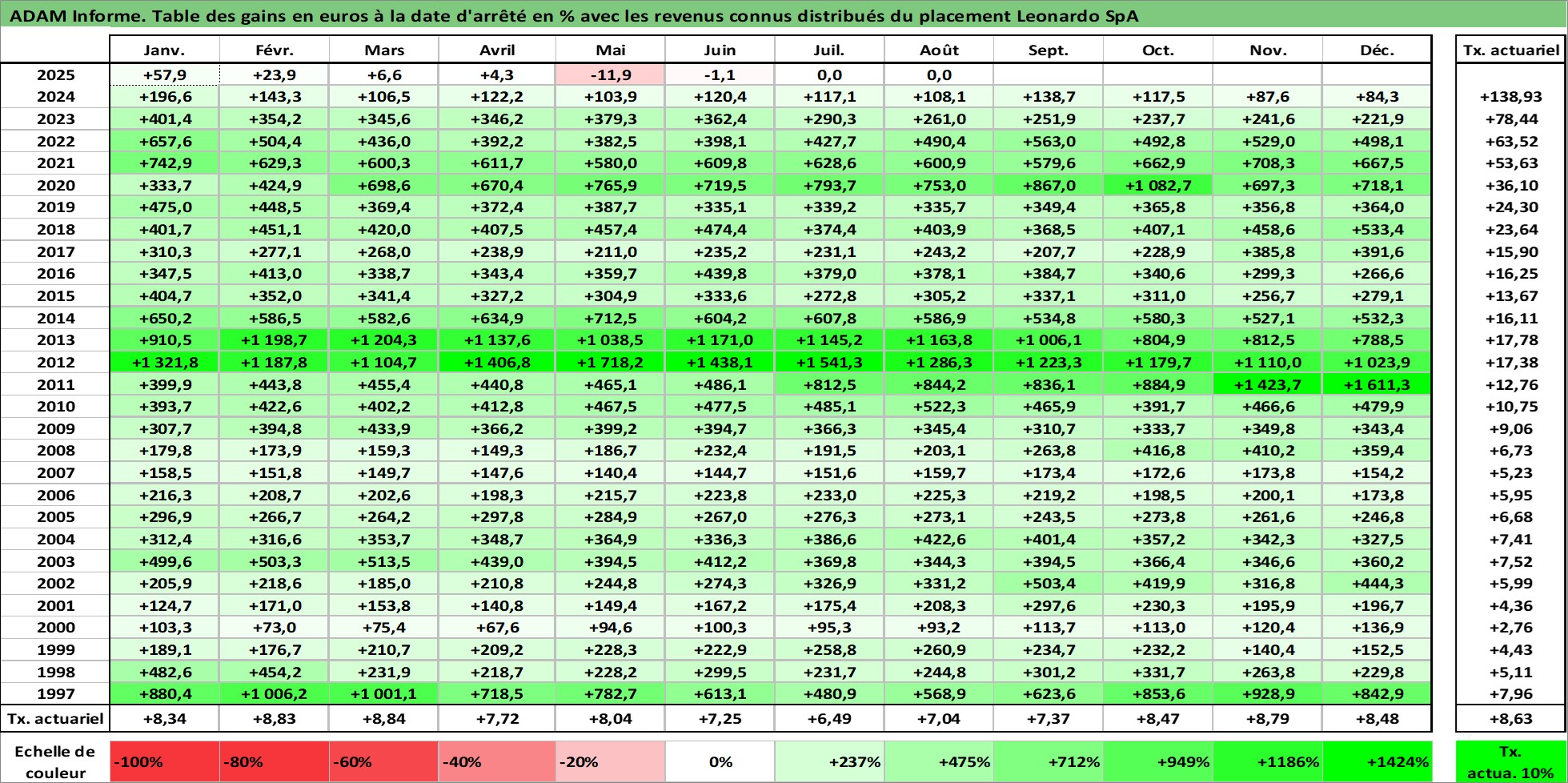Screen dimensions: 1568x783
Task: Click the -60% color scale swatch
Action: coord(384,761)
